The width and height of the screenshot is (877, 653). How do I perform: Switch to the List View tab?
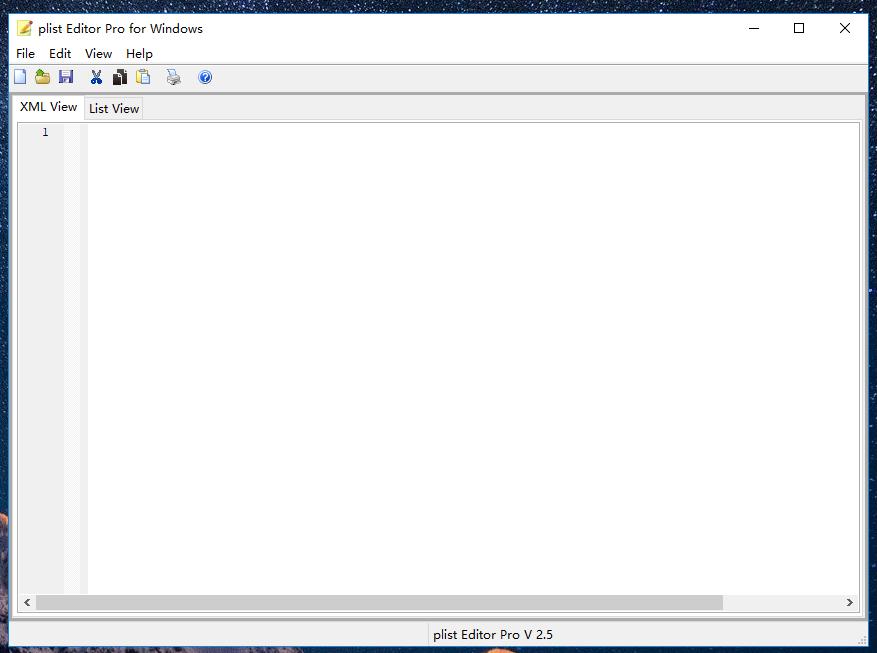114,108
